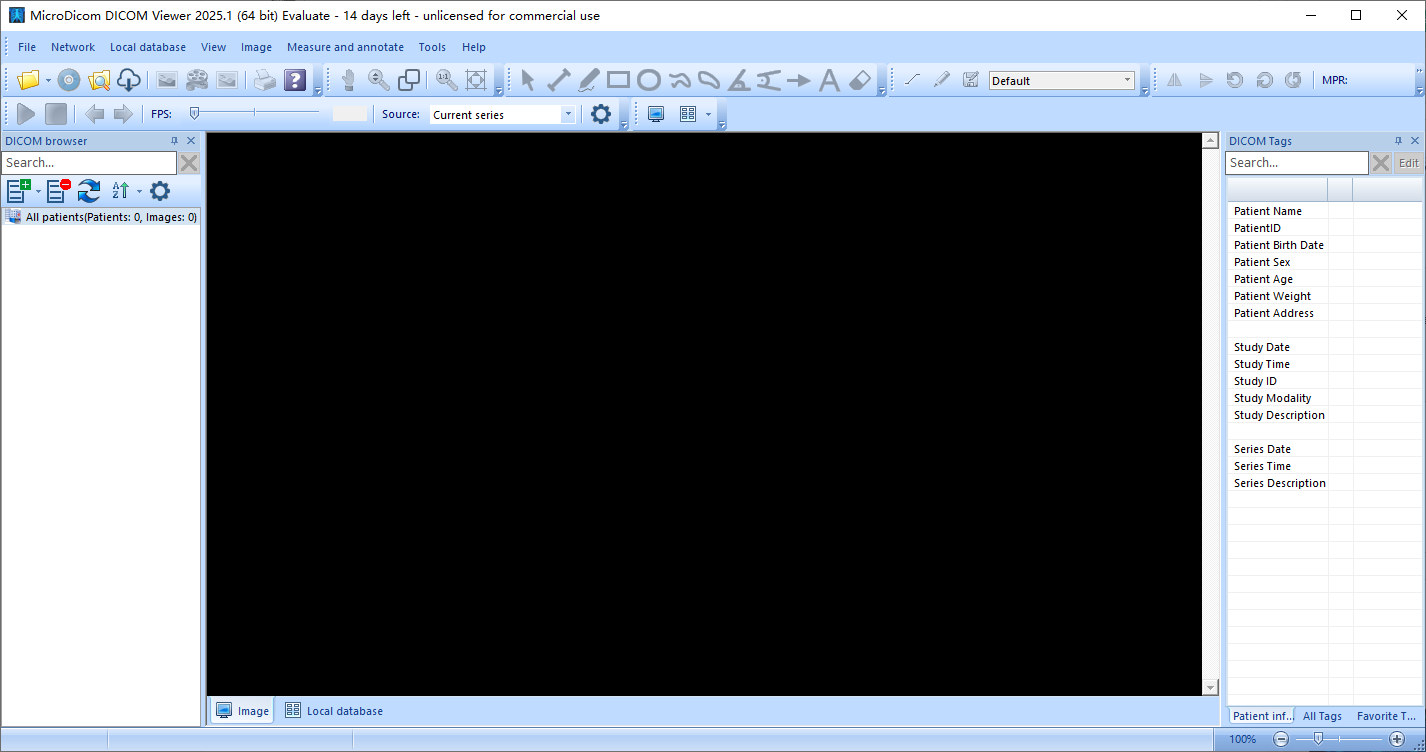Open the Tools menu
The height and width of the screenshot is (752, 1426).
tap(432, 47)
